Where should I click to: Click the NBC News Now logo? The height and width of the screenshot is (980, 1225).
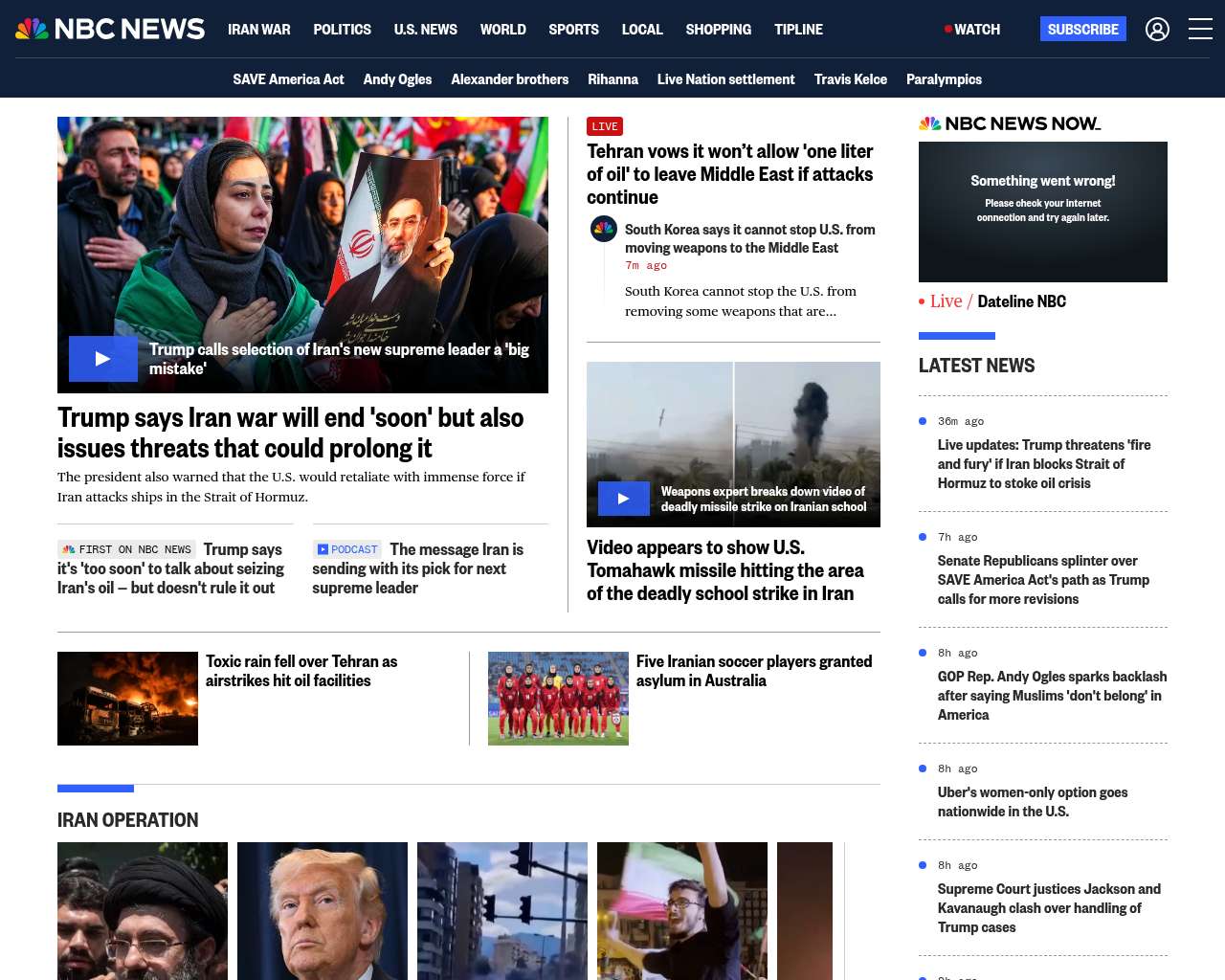click(1010, 123)
